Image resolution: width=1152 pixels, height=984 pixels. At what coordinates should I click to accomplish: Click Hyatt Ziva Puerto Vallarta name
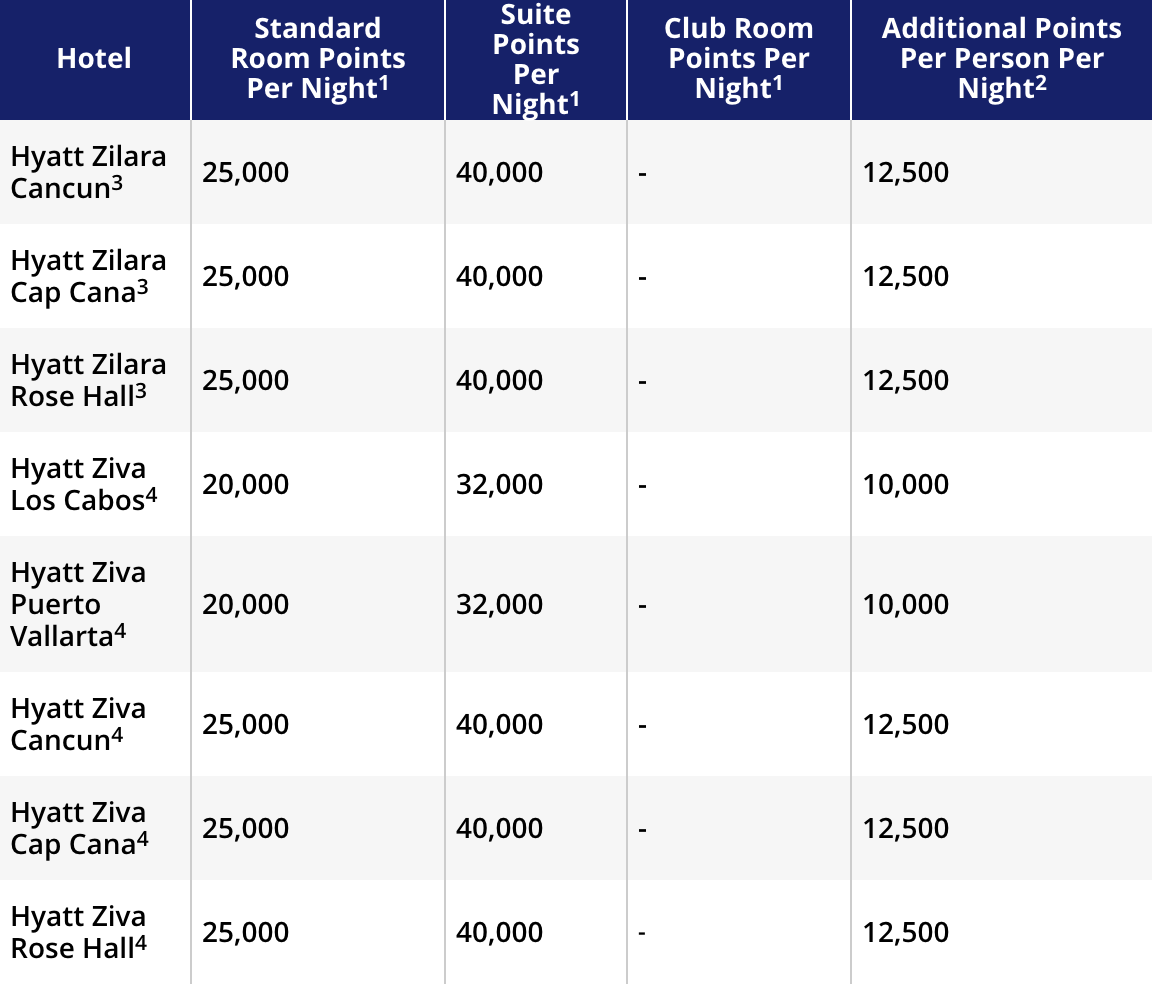click(79, 604)
